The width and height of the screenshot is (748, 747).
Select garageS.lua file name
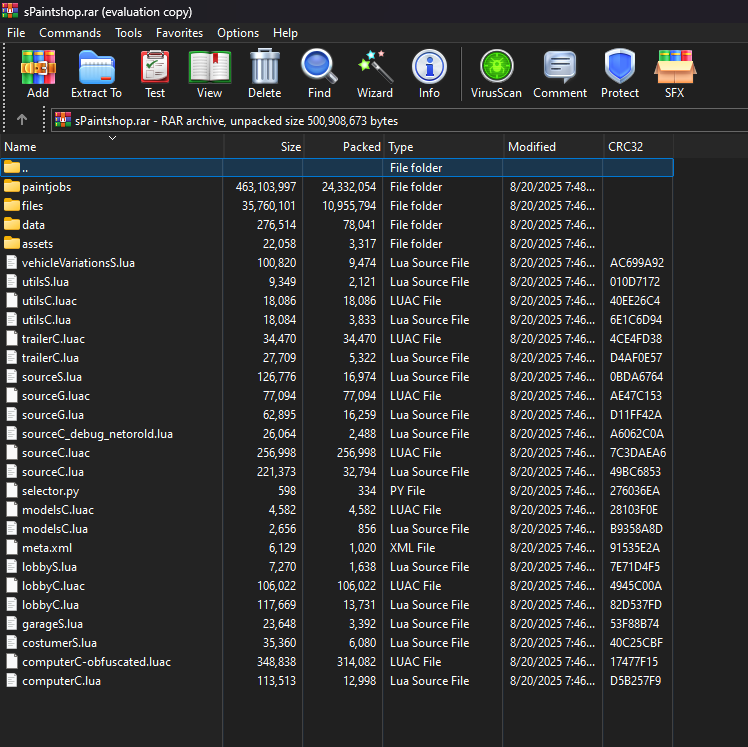coord(52,624)
